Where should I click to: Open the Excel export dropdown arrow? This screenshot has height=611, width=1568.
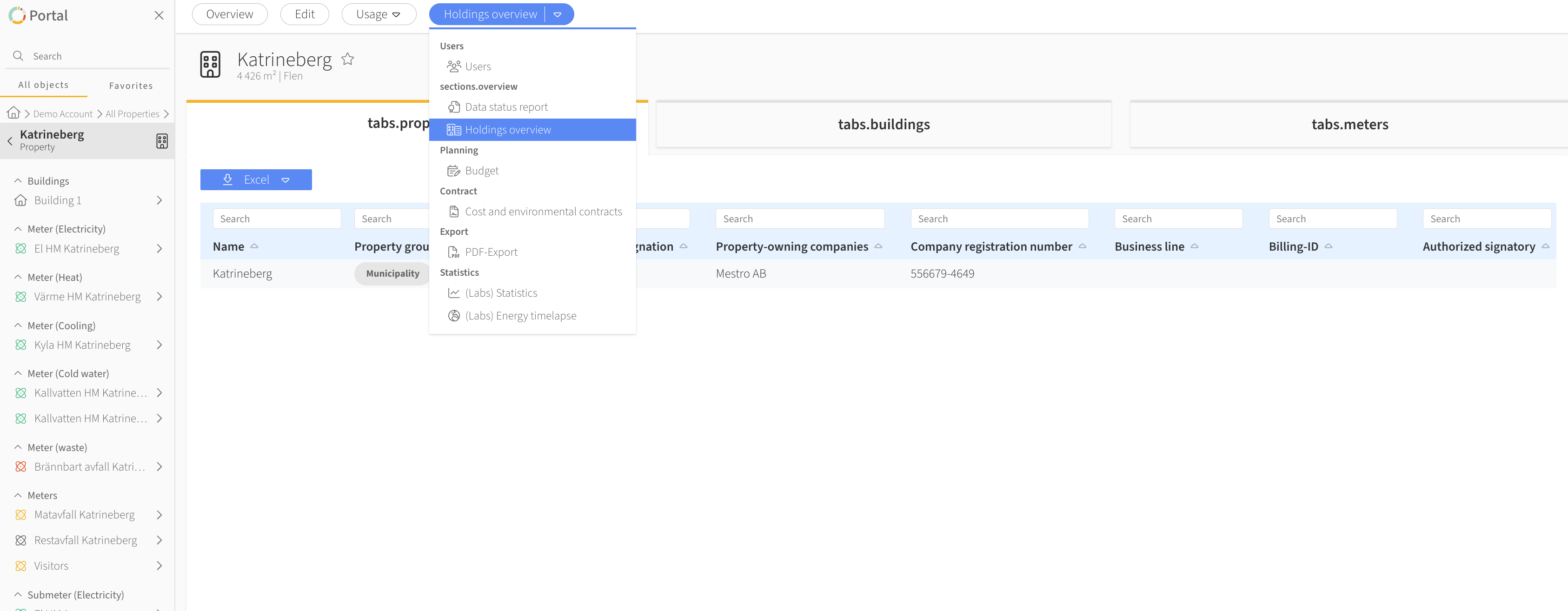coord(286,179)
